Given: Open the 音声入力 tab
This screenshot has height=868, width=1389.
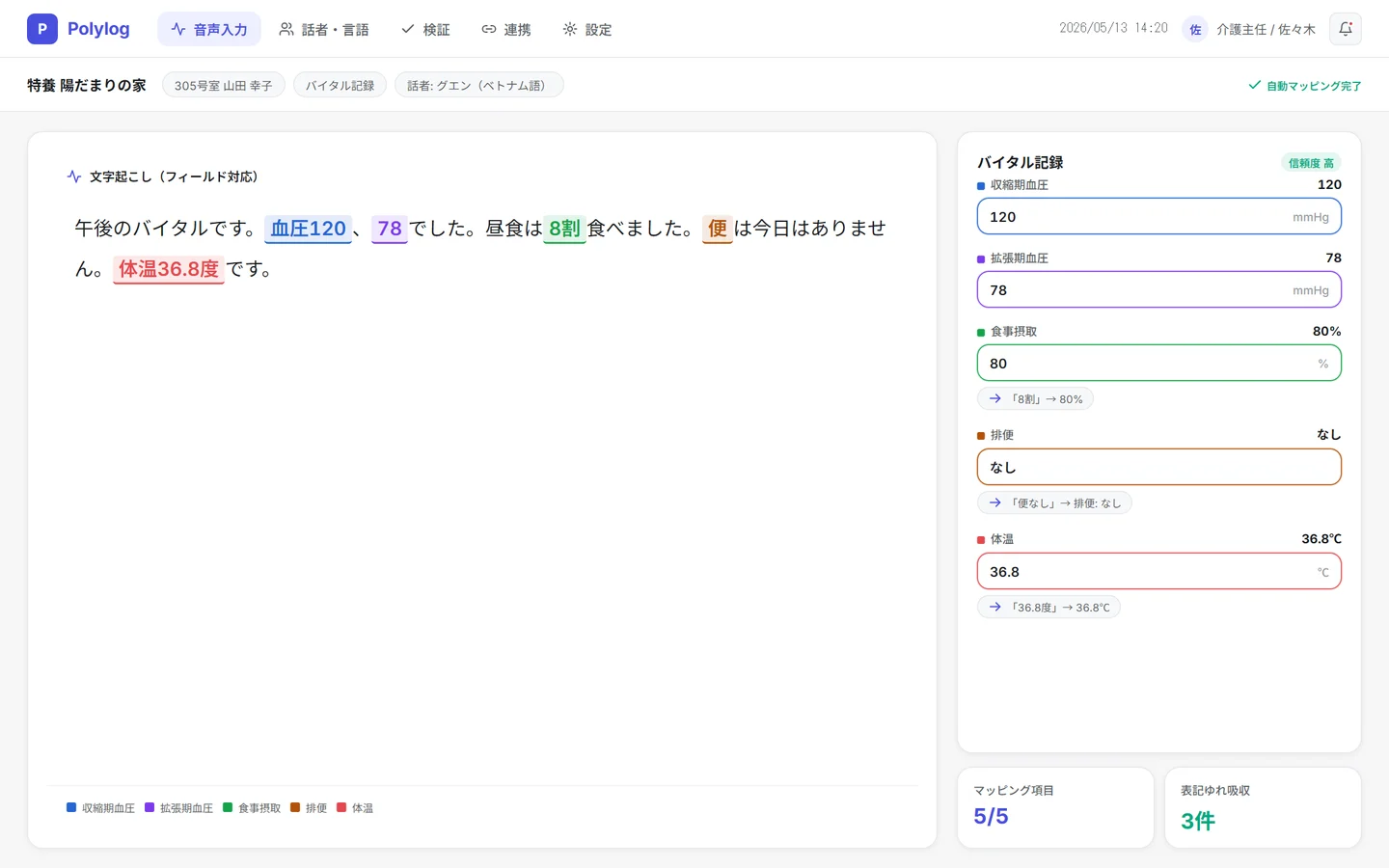Looking at the screenshot, I should [209, 29].
